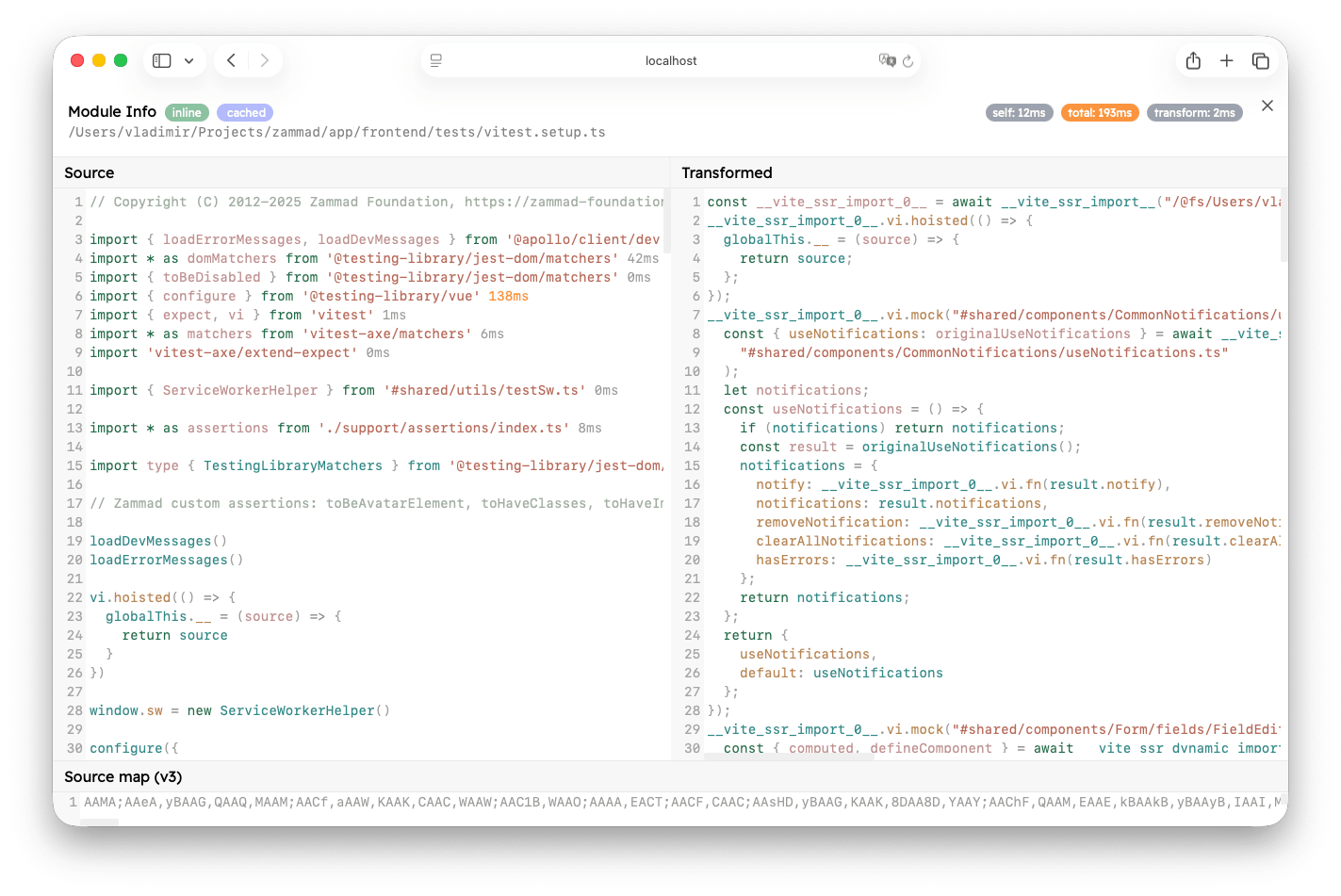
Task: Reload the localhost page
Action: [x=908, y=60]
